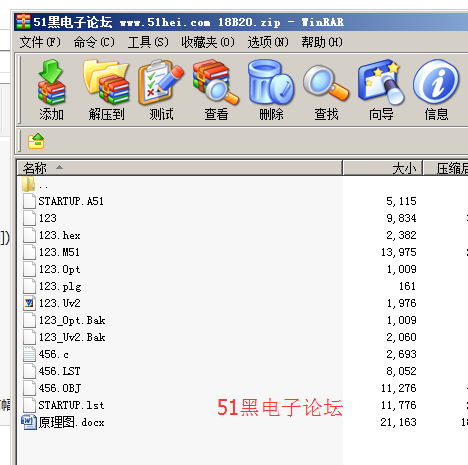Launch the 向导 (Wizard) tool
468x465 pixels.
tap(381, 90)
